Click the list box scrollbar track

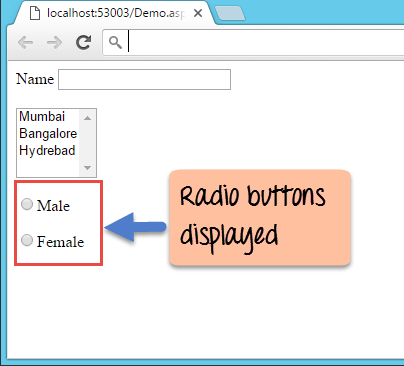[87, 143]
